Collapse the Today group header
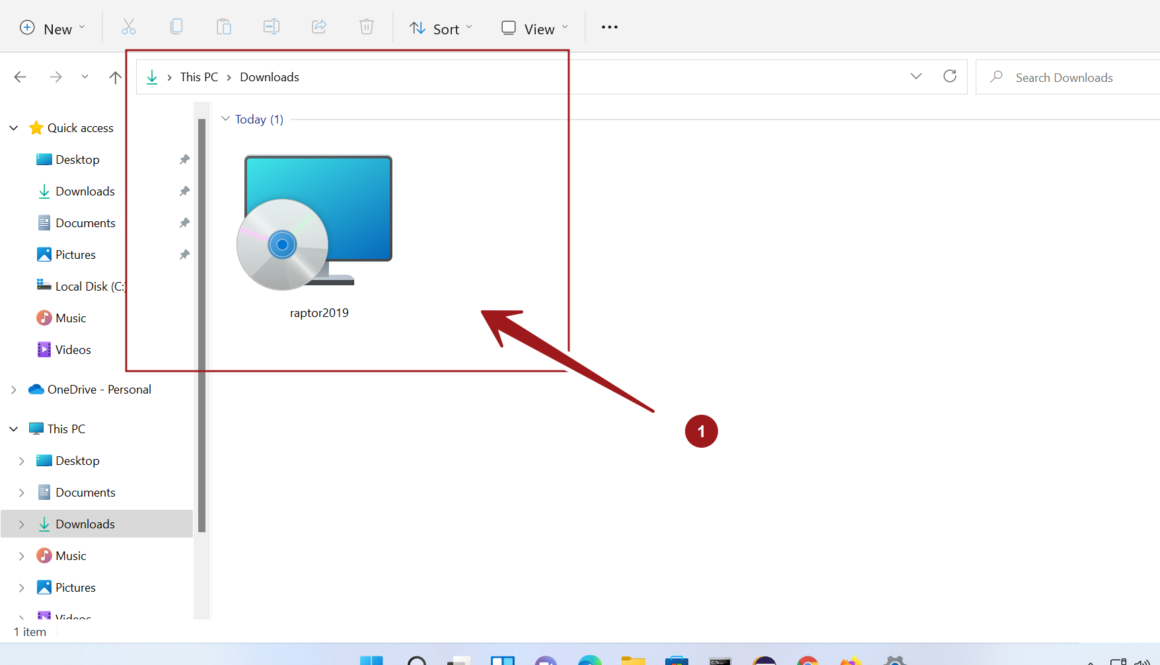 (226, 119)
